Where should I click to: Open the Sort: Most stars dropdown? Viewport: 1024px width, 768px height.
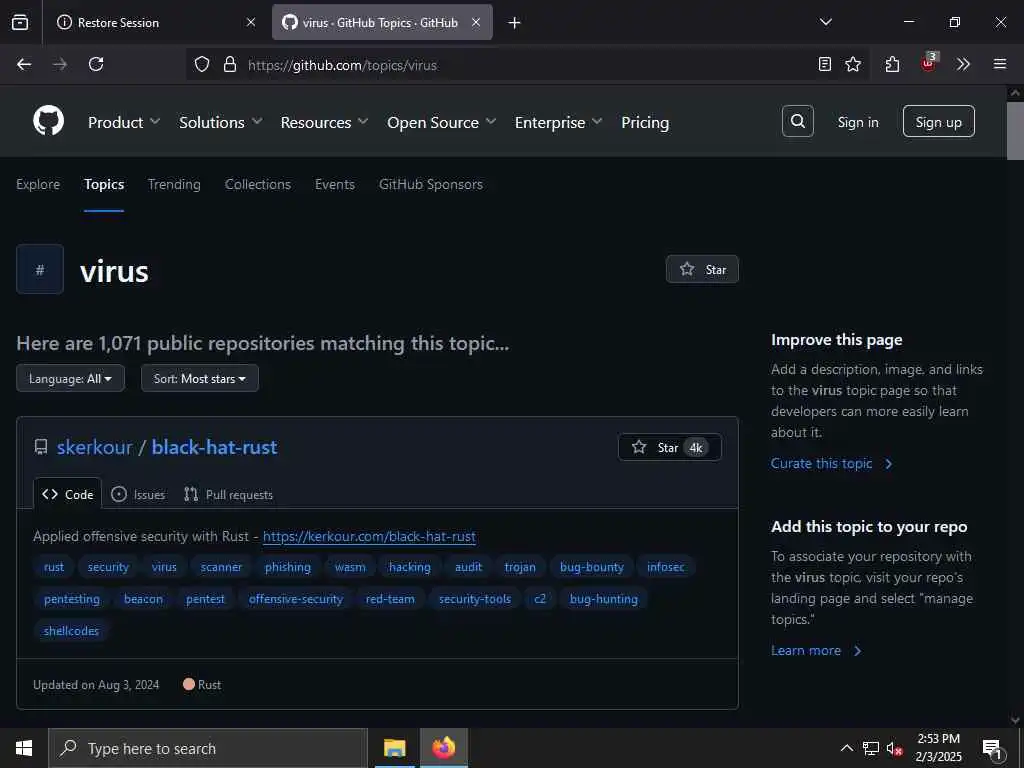[200, 378]
